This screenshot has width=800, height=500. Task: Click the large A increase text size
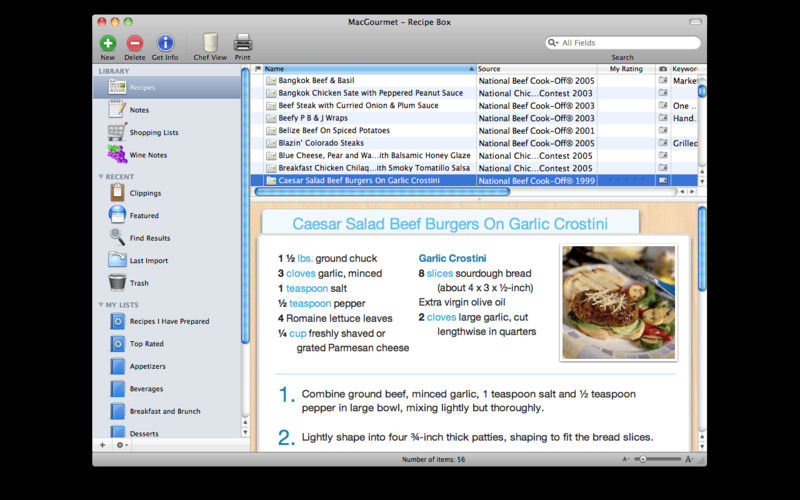[x=689, y=459]
